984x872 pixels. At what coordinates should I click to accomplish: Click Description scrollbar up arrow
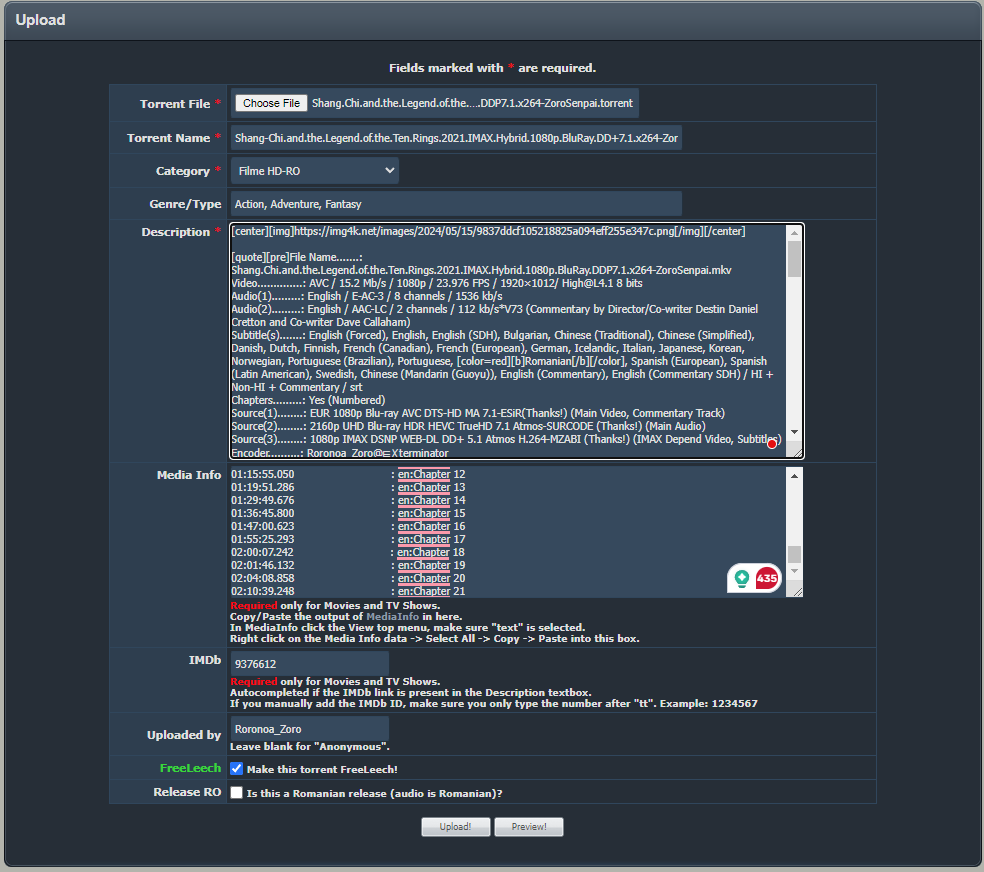pyautogui.click(x=794, y=232)
